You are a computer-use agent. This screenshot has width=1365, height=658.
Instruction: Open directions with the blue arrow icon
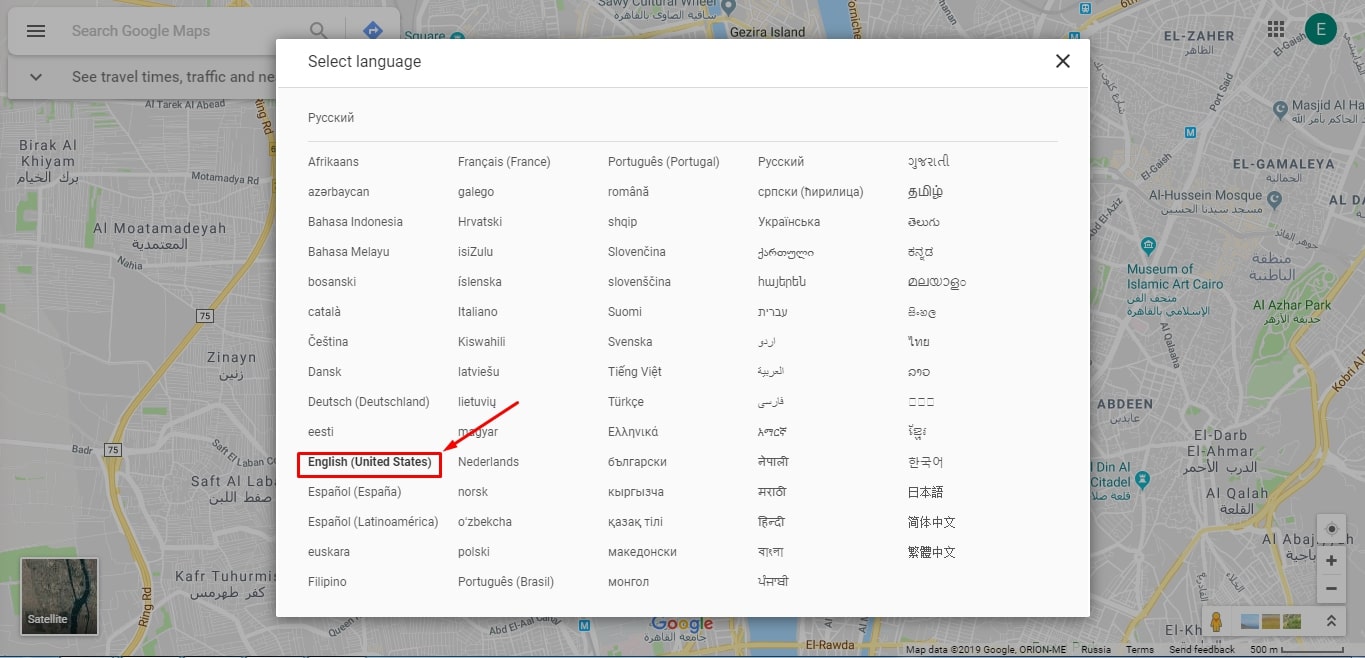coord(373,31)
